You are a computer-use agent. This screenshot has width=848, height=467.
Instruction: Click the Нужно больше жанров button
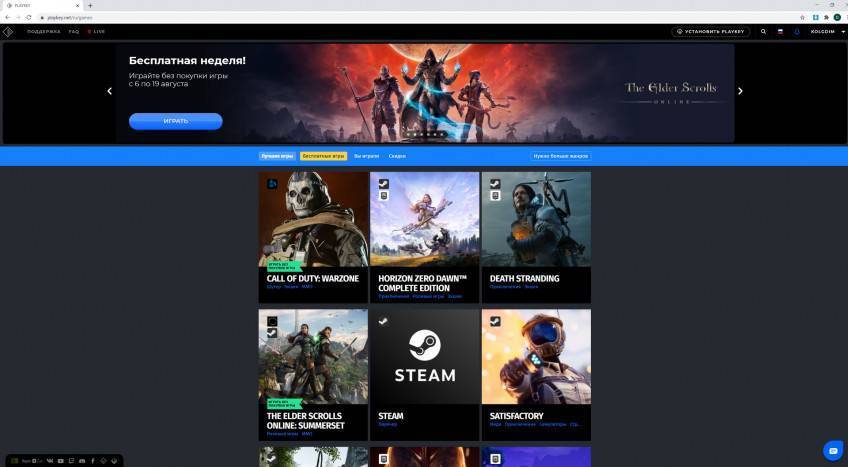coord(560,156)
